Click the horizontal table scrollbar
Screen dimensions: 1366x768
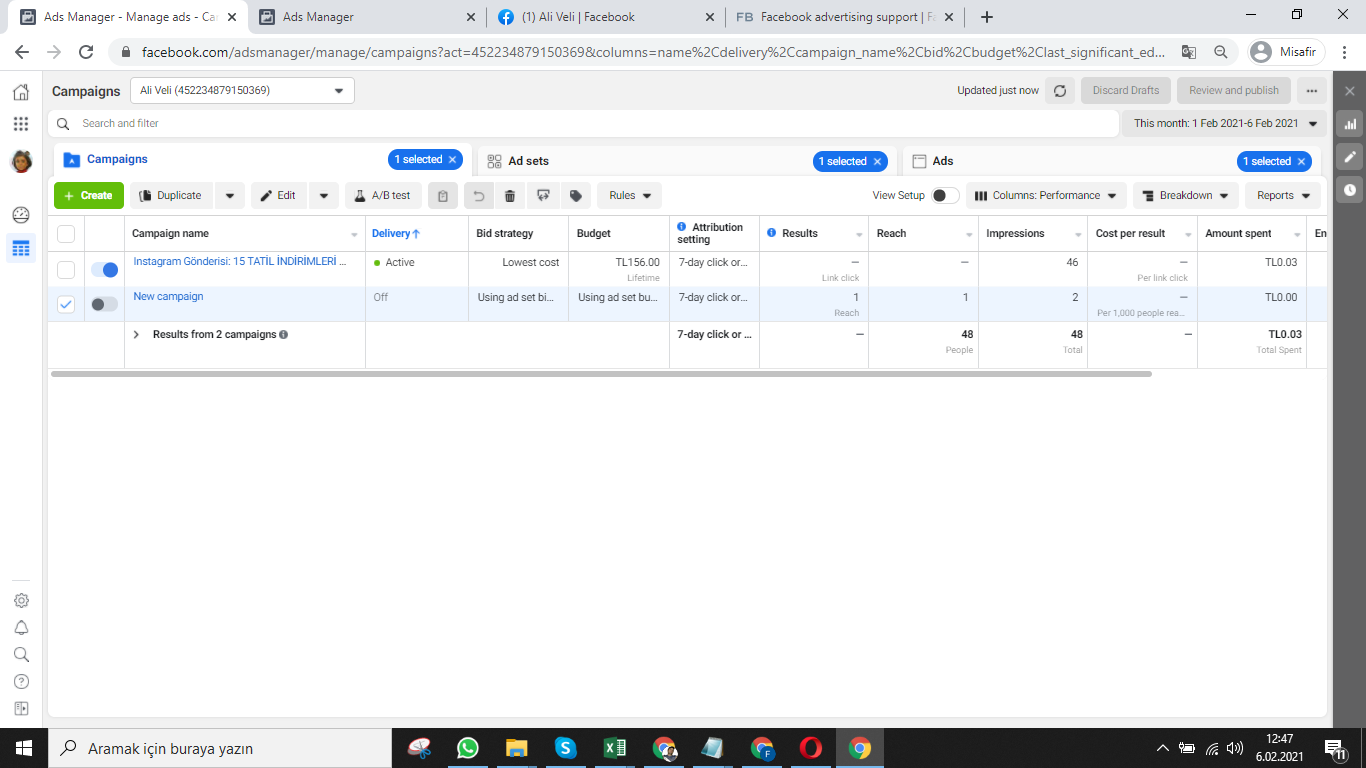(x=601, y=374)
